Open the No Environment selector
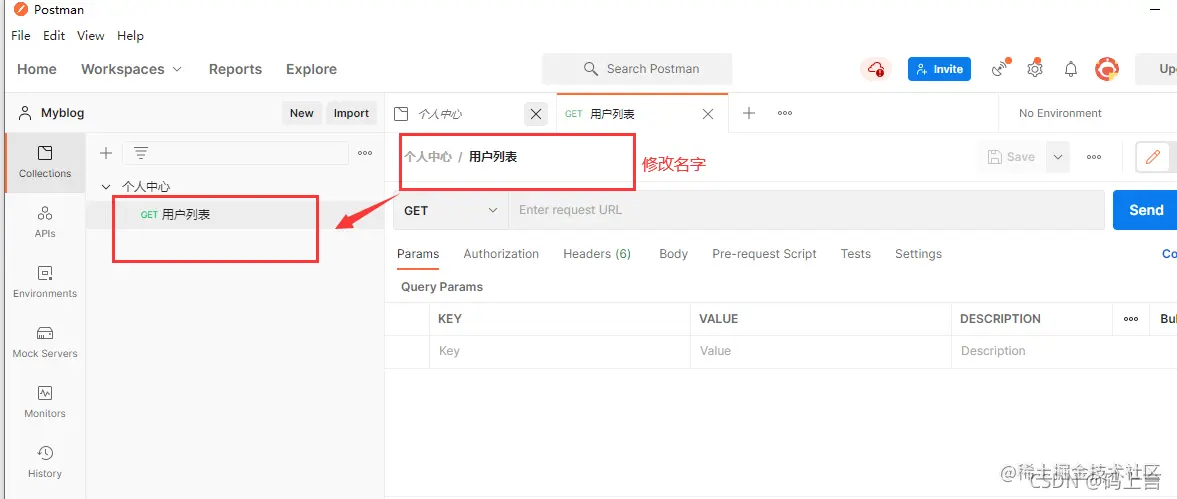Image resolution: width=1177 pixels, height=499 pixels. [x=1060, y=113]
